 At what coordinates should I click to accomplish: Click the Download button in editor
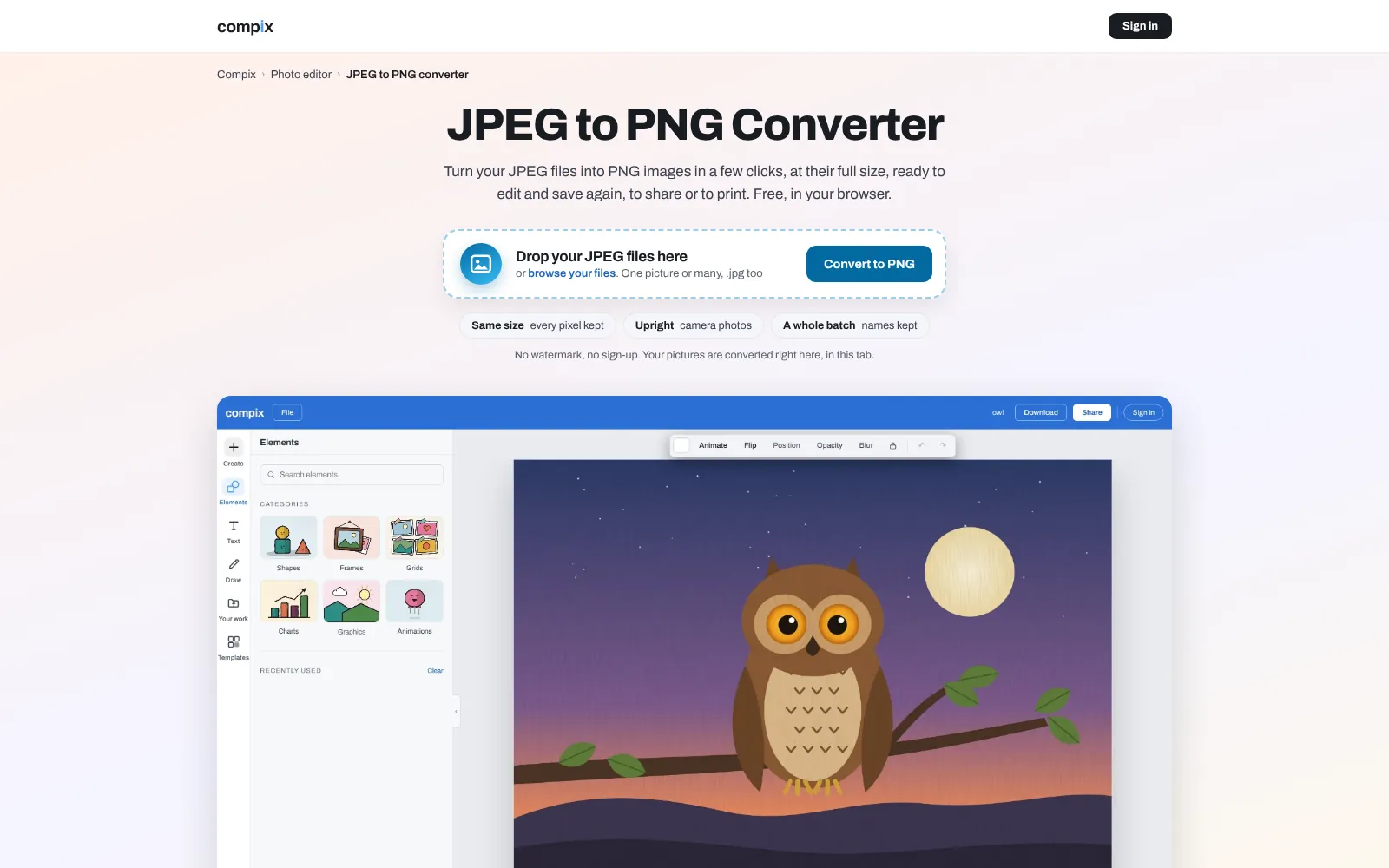(1041, 412)
